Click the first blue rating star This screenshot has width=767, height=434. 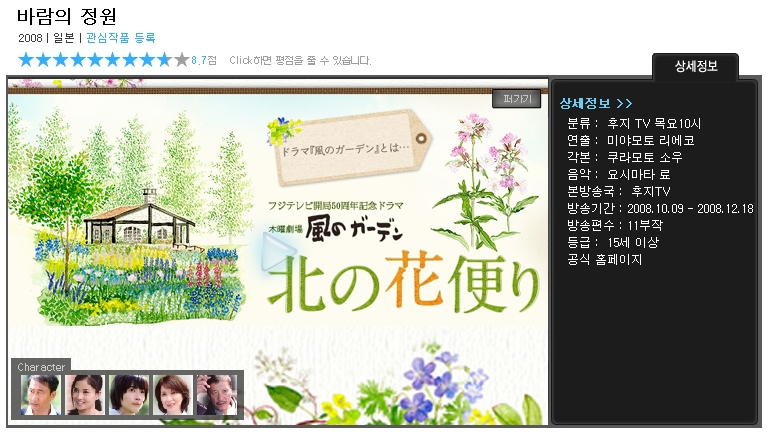(x=26, y=60)
